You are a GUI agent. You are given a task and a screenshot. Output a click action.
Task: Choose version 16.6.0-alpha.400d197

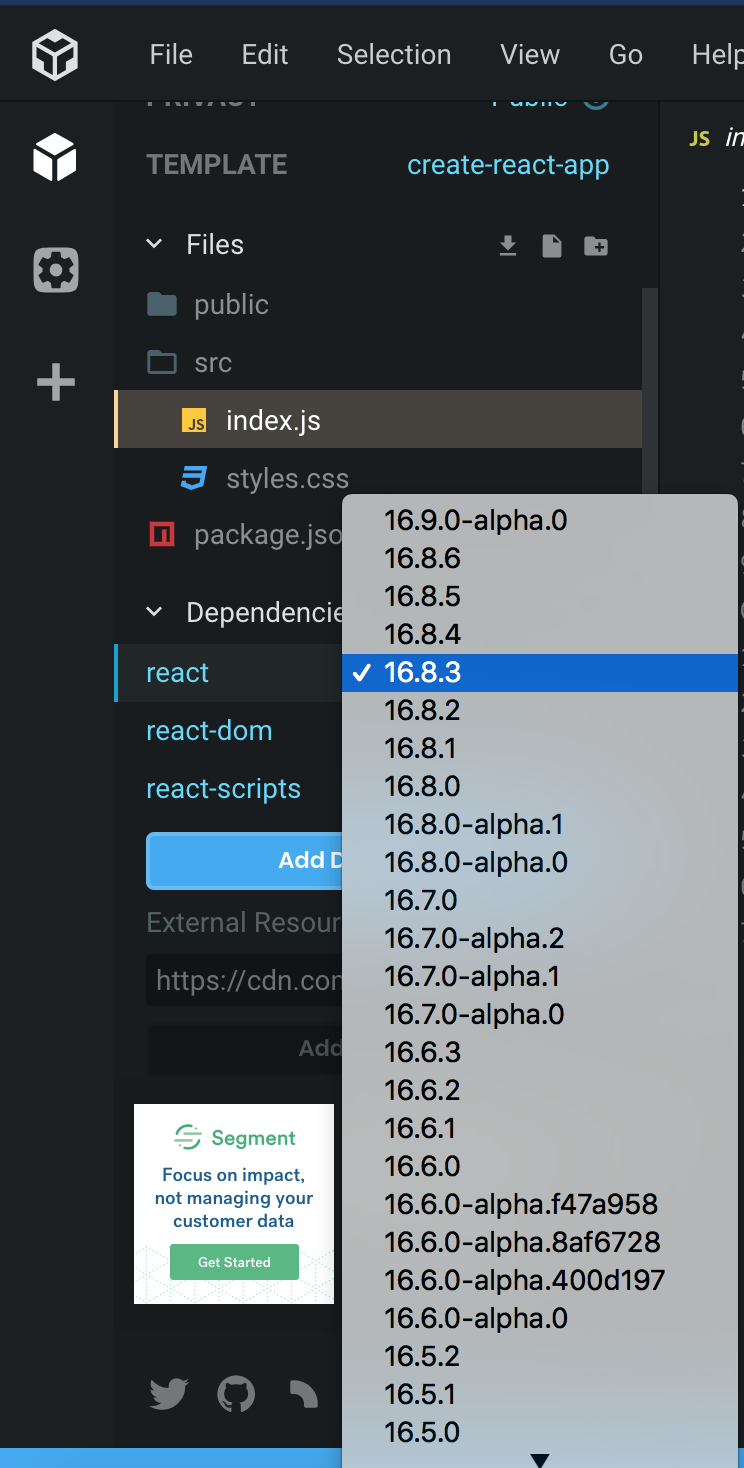click(x=540, y=1280)
